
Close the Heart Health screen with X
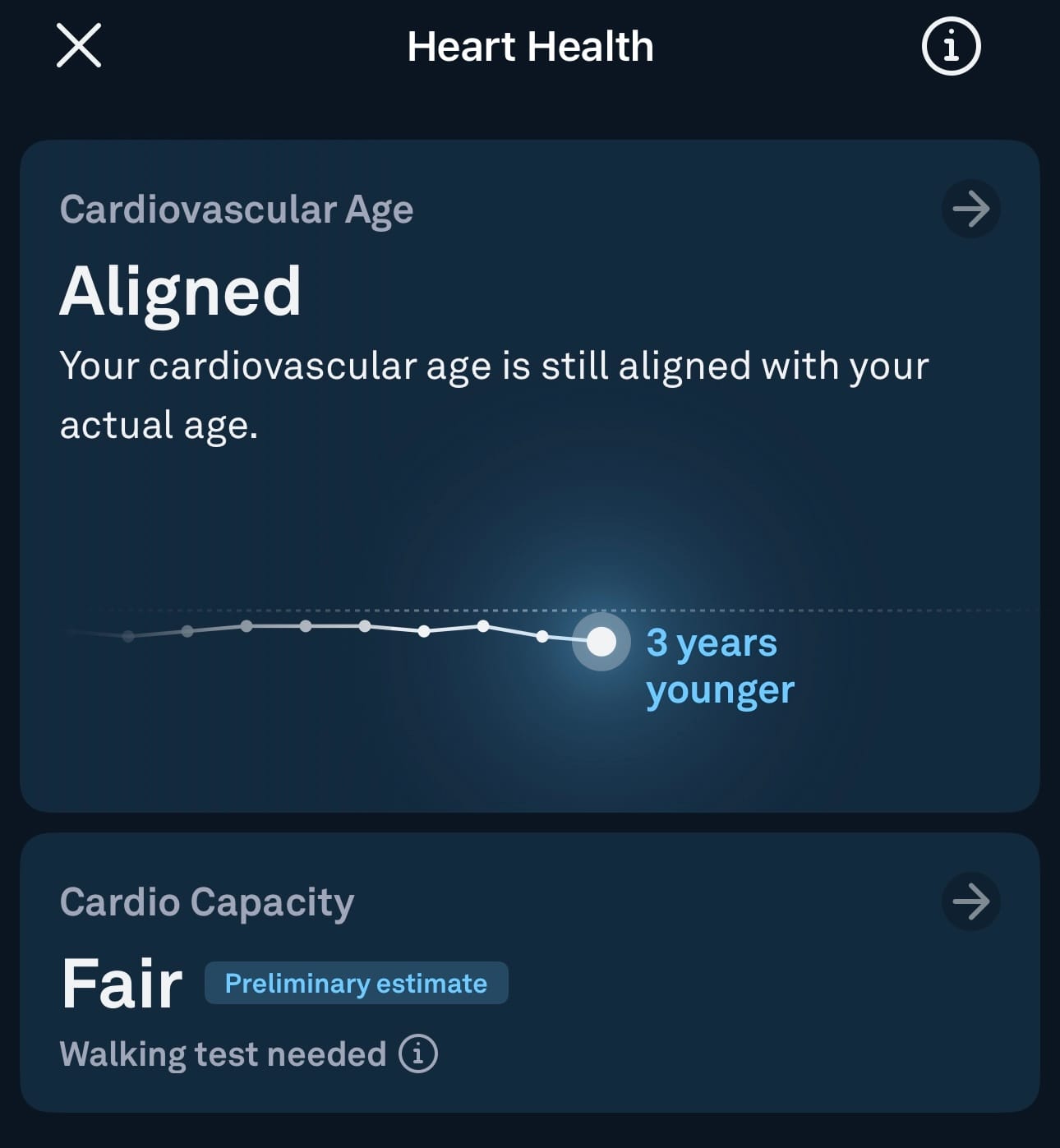pyautogui.click(x=79, y=45)
